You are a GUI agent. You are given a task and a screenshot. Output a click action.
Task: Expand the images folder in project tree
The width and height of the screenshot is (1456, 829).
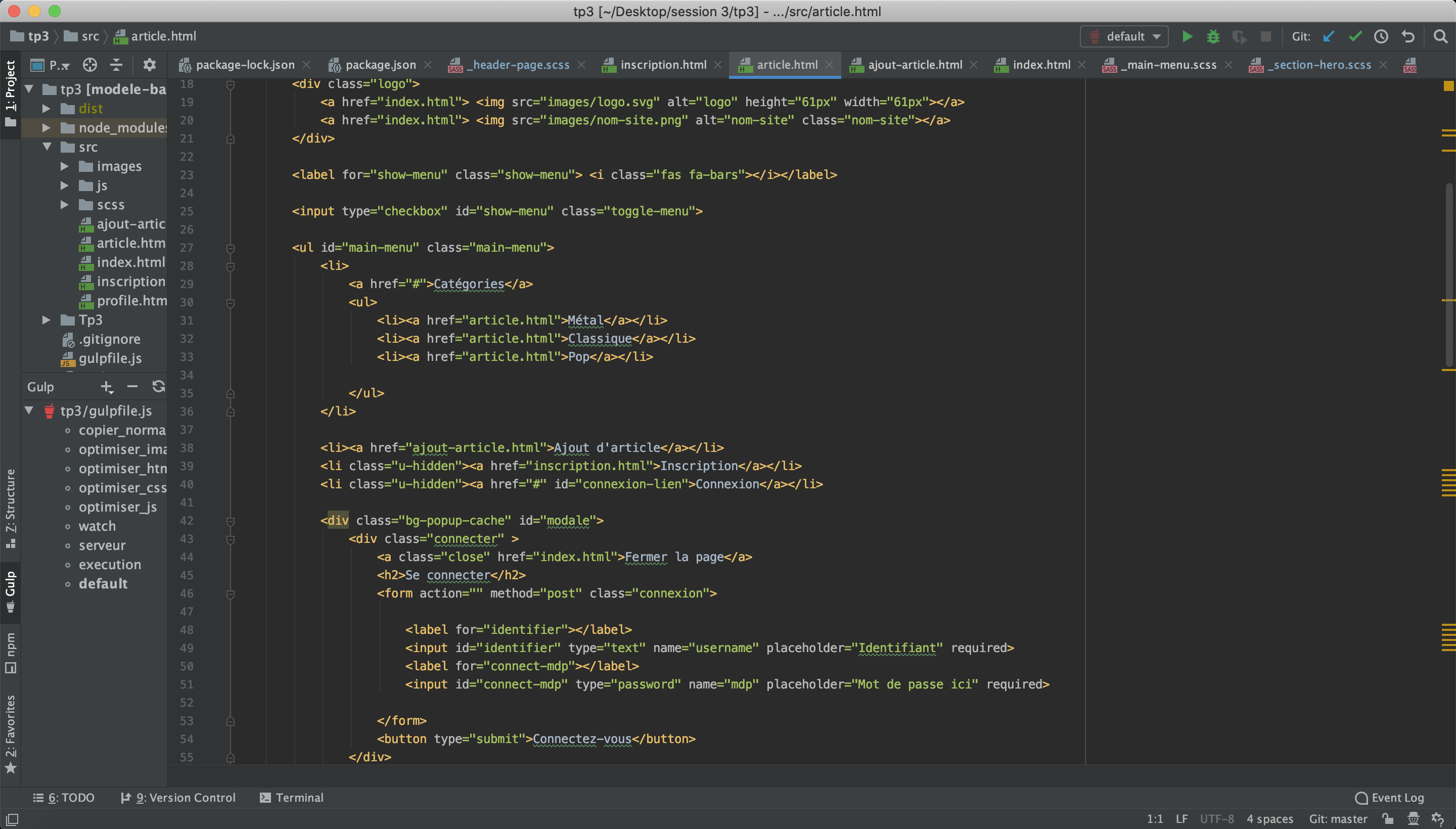(64, 166)
